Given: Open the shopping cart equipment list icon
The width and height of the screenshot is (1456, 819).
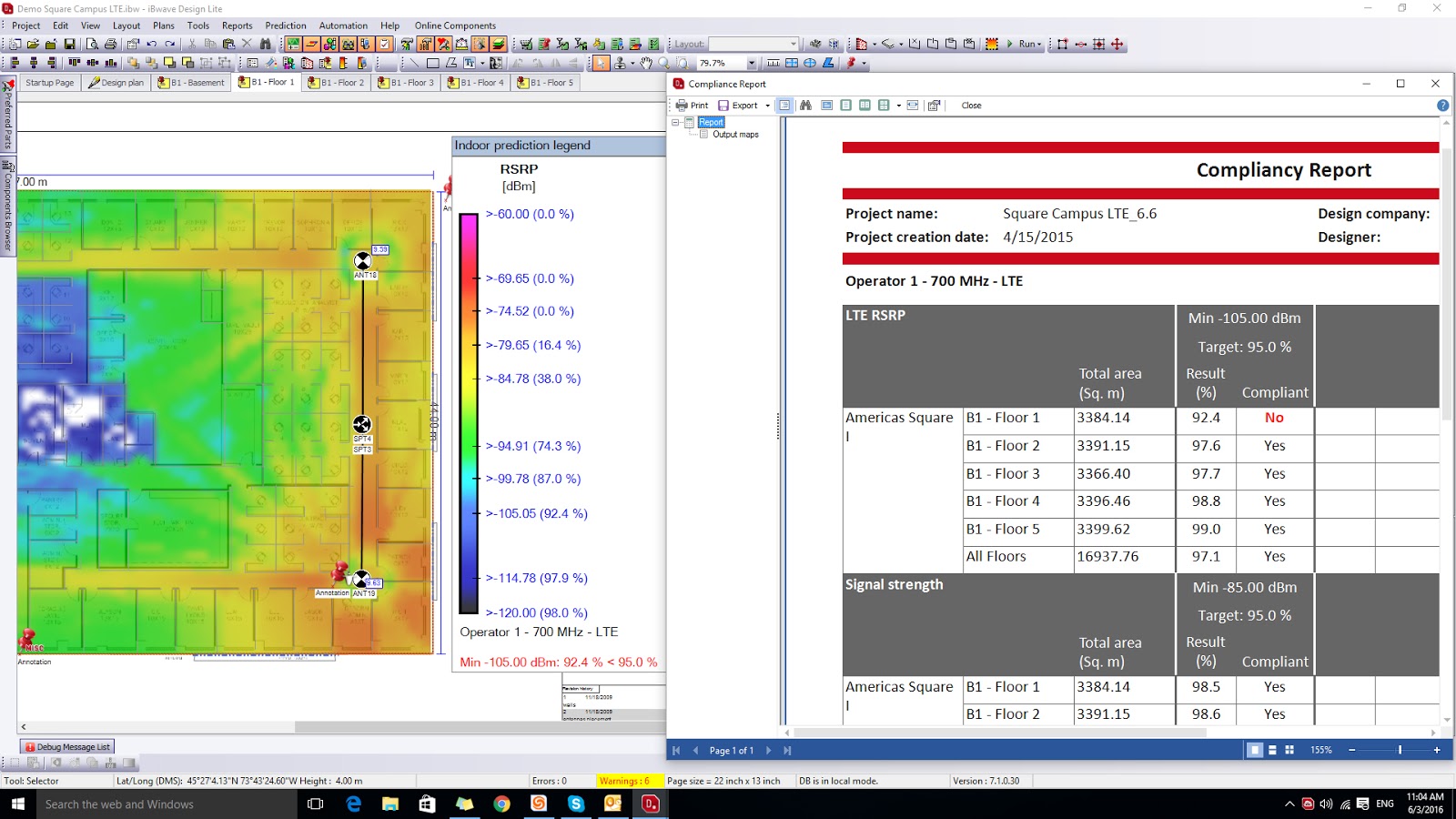Looking at the screenshot, I should [526, 44].
